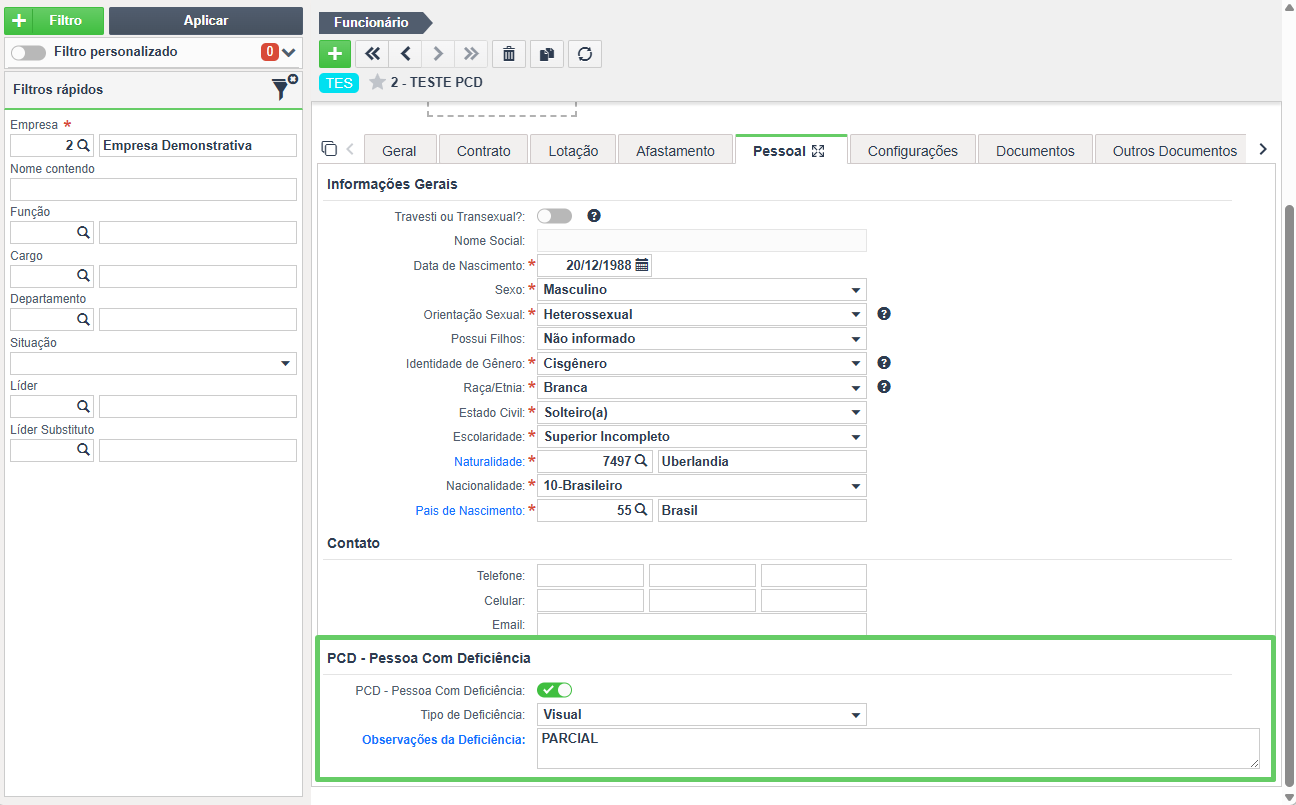Open Cargo lookup magnifier
The width and height of the screenshot is (1296, 805).
(84, 275)
